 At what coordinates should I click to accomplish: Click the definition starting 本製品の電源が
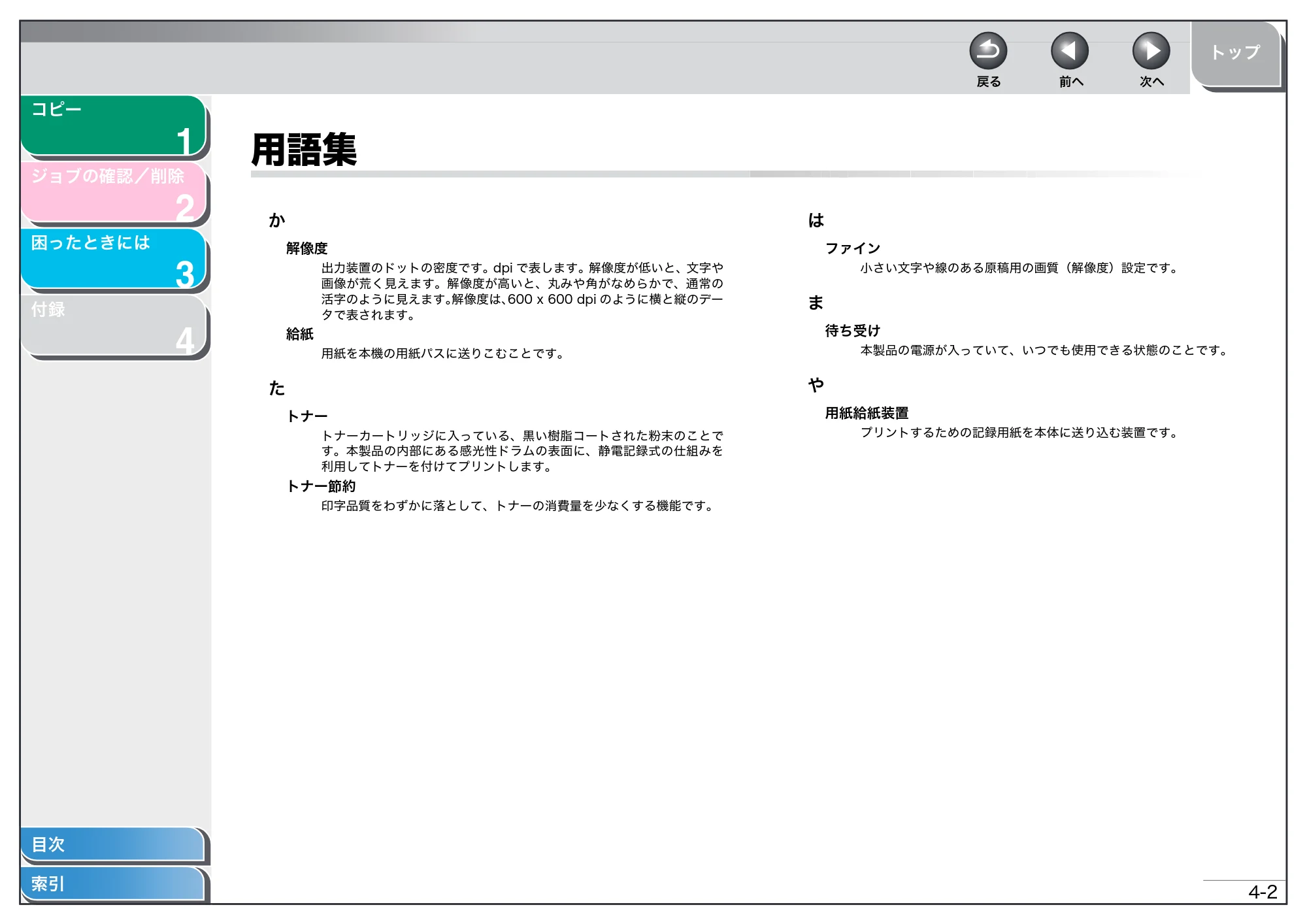pos(1045,350)
